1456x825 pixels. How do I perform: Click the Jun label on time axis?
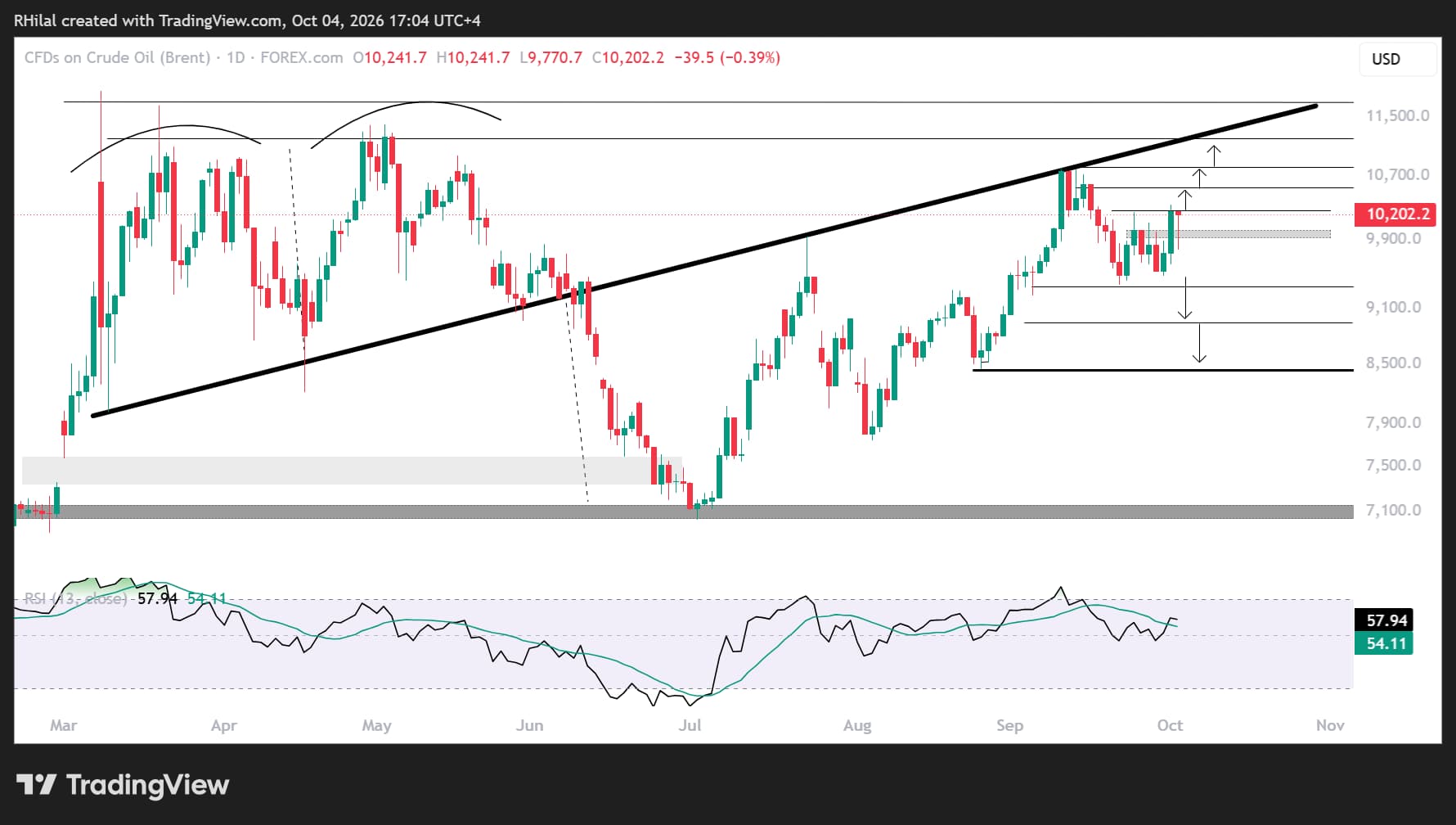tap(529, 725)
